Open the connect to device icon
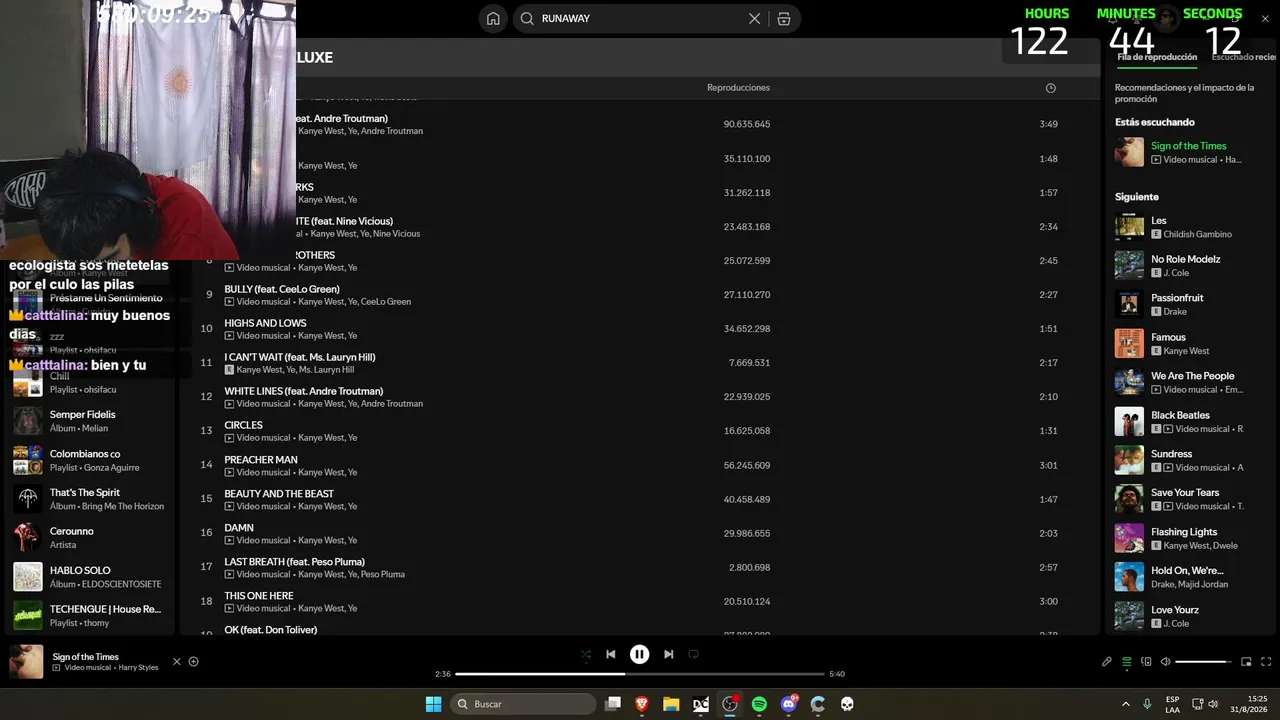1280x720 pixels. tap(1146, 661)
